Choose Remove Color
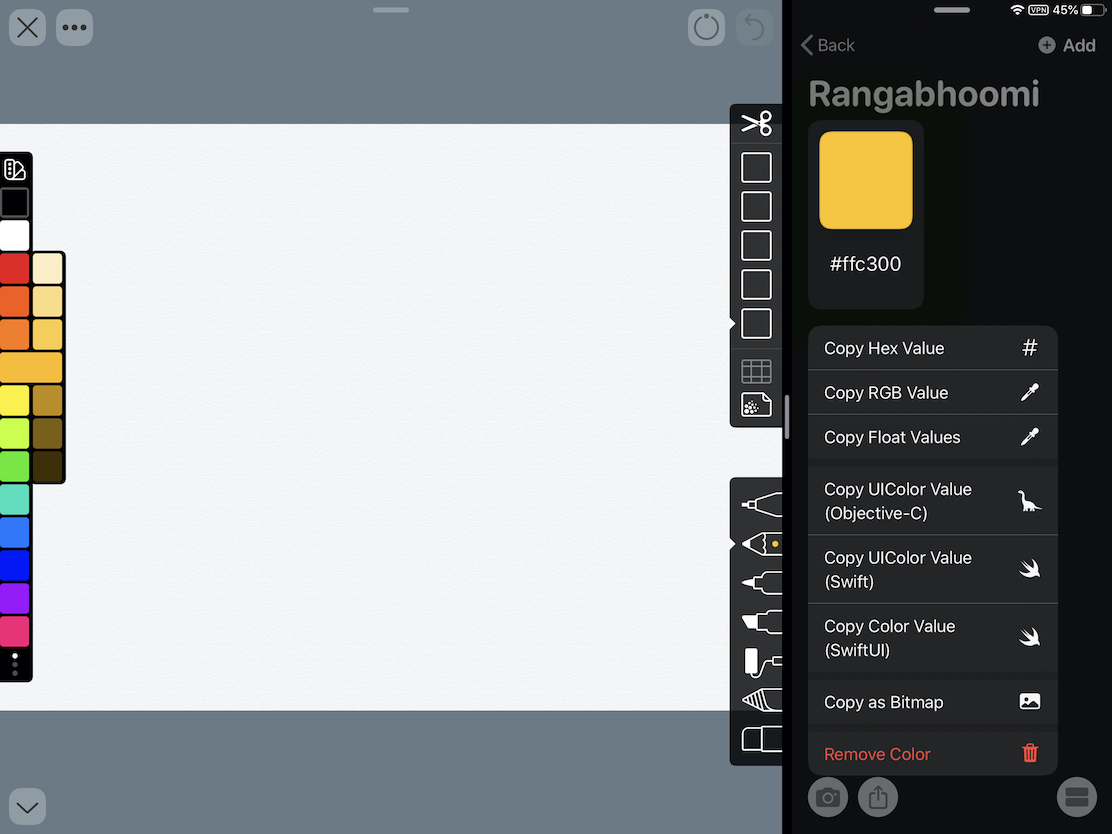Screen dimensions: 1112x834 (933, 754)
